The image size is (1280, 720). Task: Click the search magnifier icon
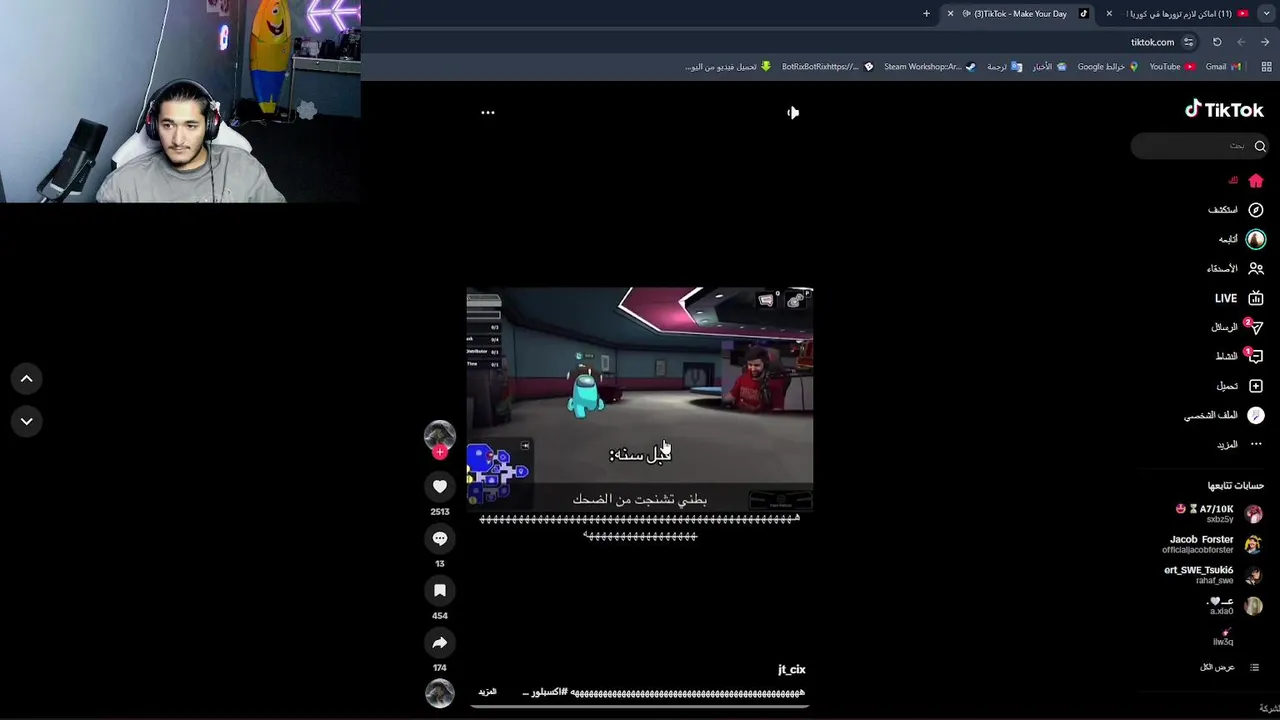[1260, 146]
